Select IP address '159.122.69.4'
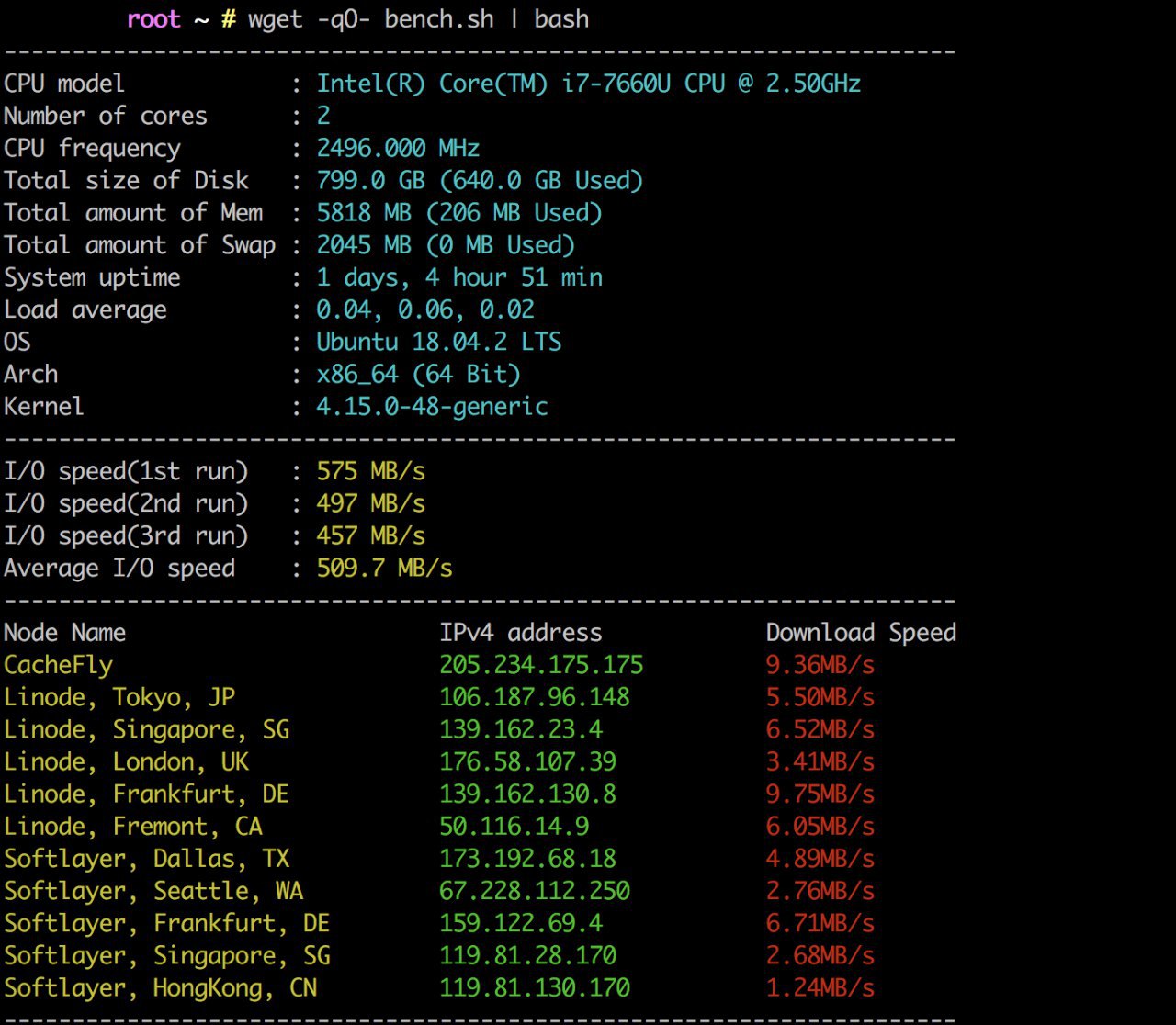 (x=521, y=923)
